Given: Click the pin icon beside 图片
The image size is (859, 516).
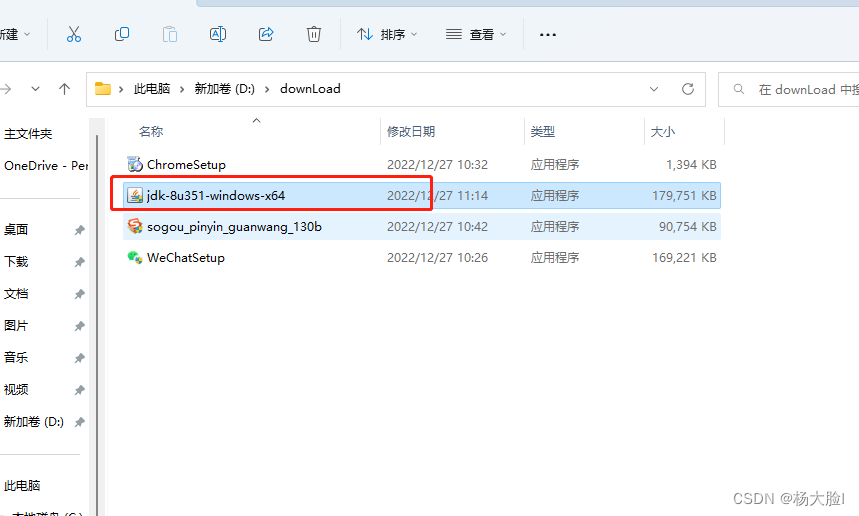Looking at the screenshot, I should tap(79, 326).
